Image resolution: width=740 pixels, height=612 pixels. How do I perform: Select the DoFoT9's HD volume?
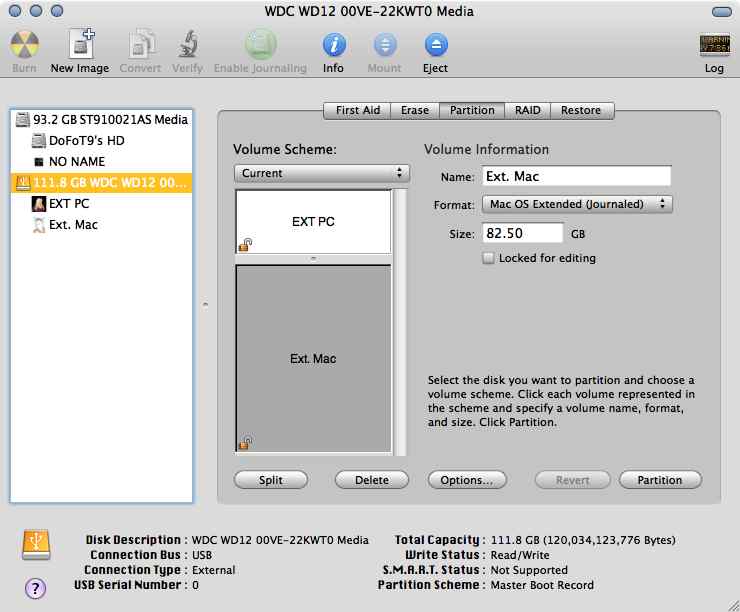101,141
